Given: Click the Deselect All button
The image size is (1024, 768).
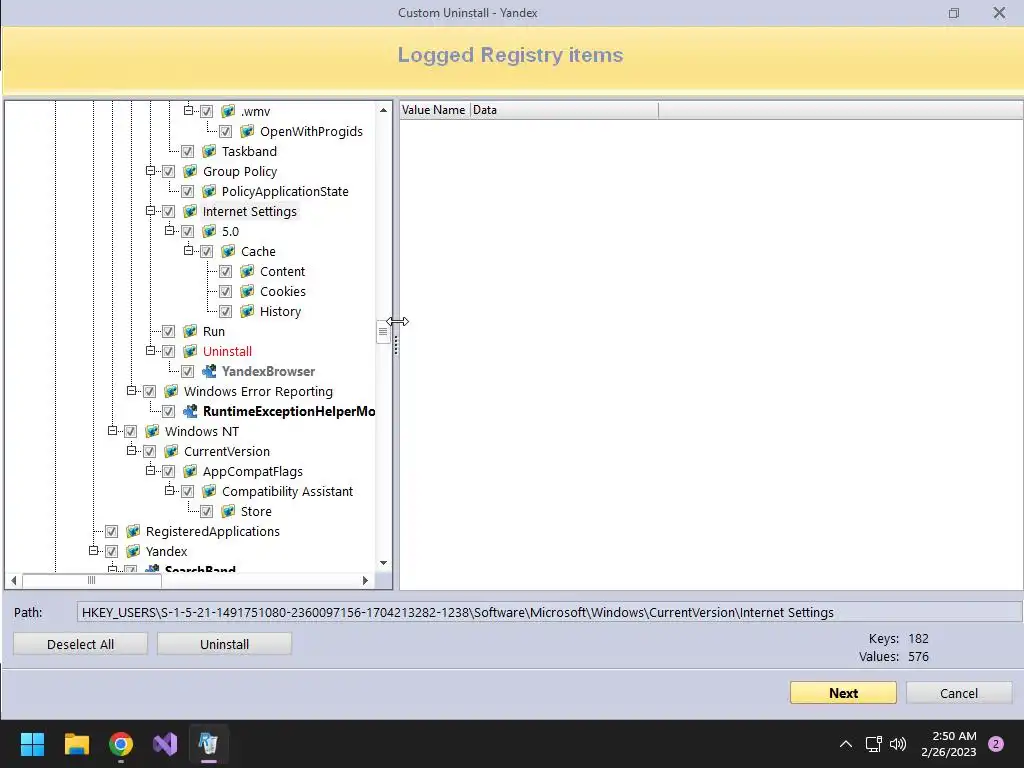Looking at the screenshot, I should click(x=80, y=644).
